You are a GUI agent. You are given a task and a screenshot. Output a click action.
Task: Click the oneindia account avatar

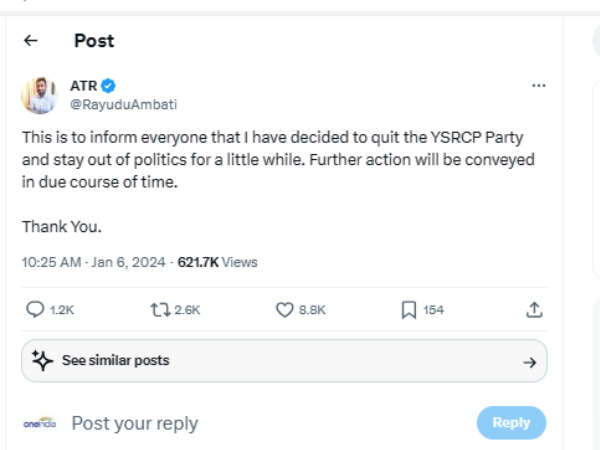tap(39, 423)
